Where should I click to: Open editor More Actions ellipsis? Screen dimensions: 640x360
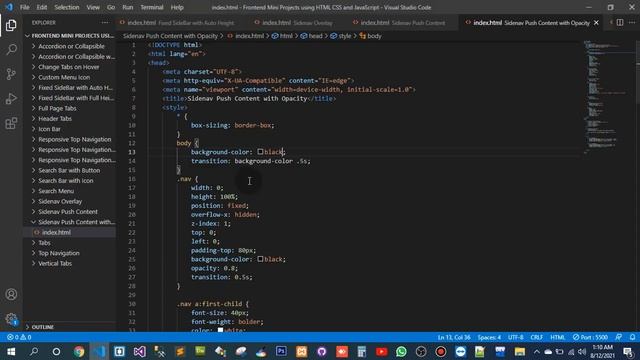click(x=632, y=22)
